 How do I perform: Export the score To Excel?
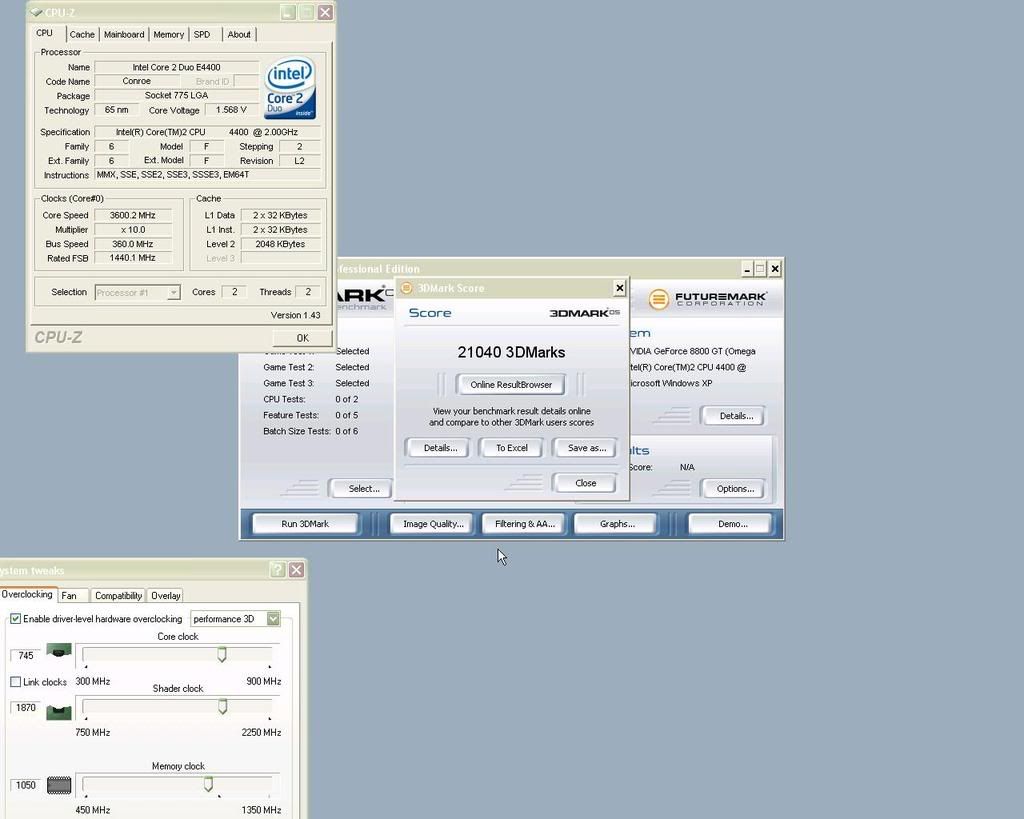tap(512, 448)
